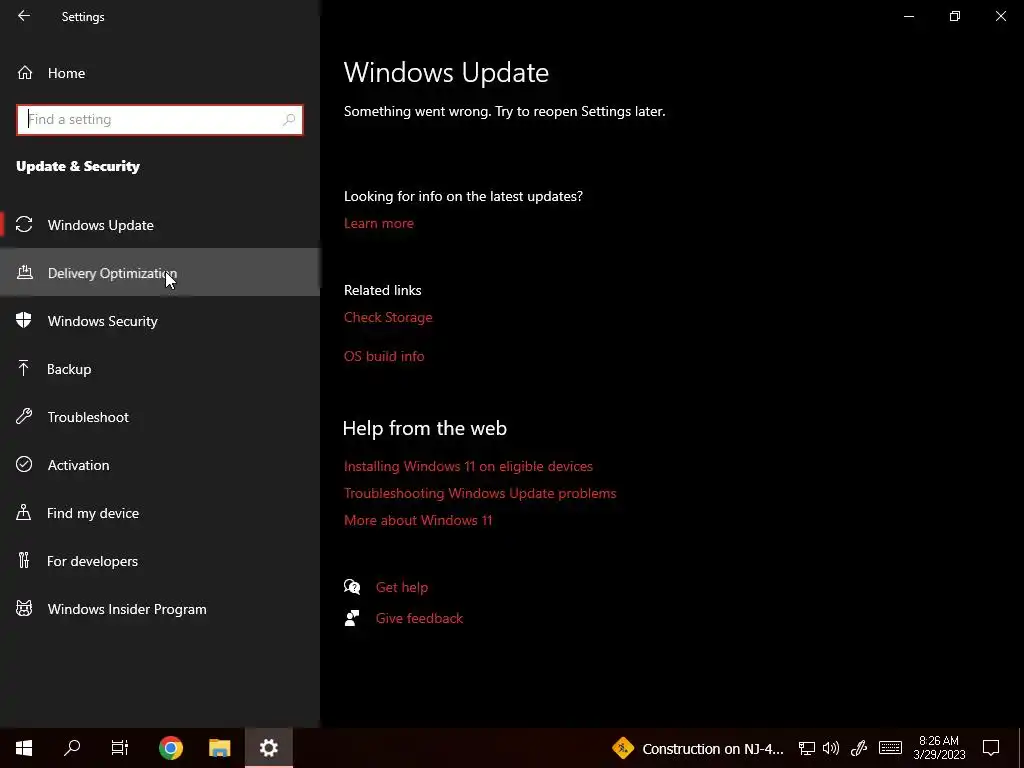Screen dimensions: 1024x768
Task: Open the Windows Start menu
Action: click(24, 748)
